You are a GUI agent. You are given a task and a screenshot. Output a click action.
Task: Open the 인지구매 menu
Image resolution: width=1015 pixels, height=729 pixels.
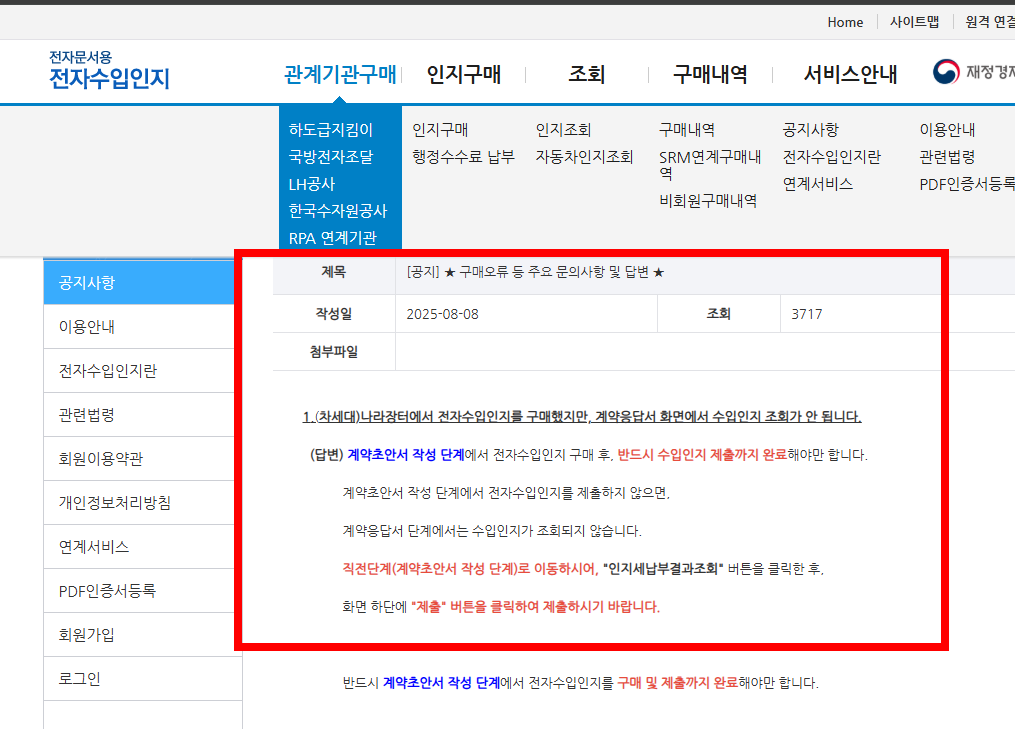(x=463, y=73)
